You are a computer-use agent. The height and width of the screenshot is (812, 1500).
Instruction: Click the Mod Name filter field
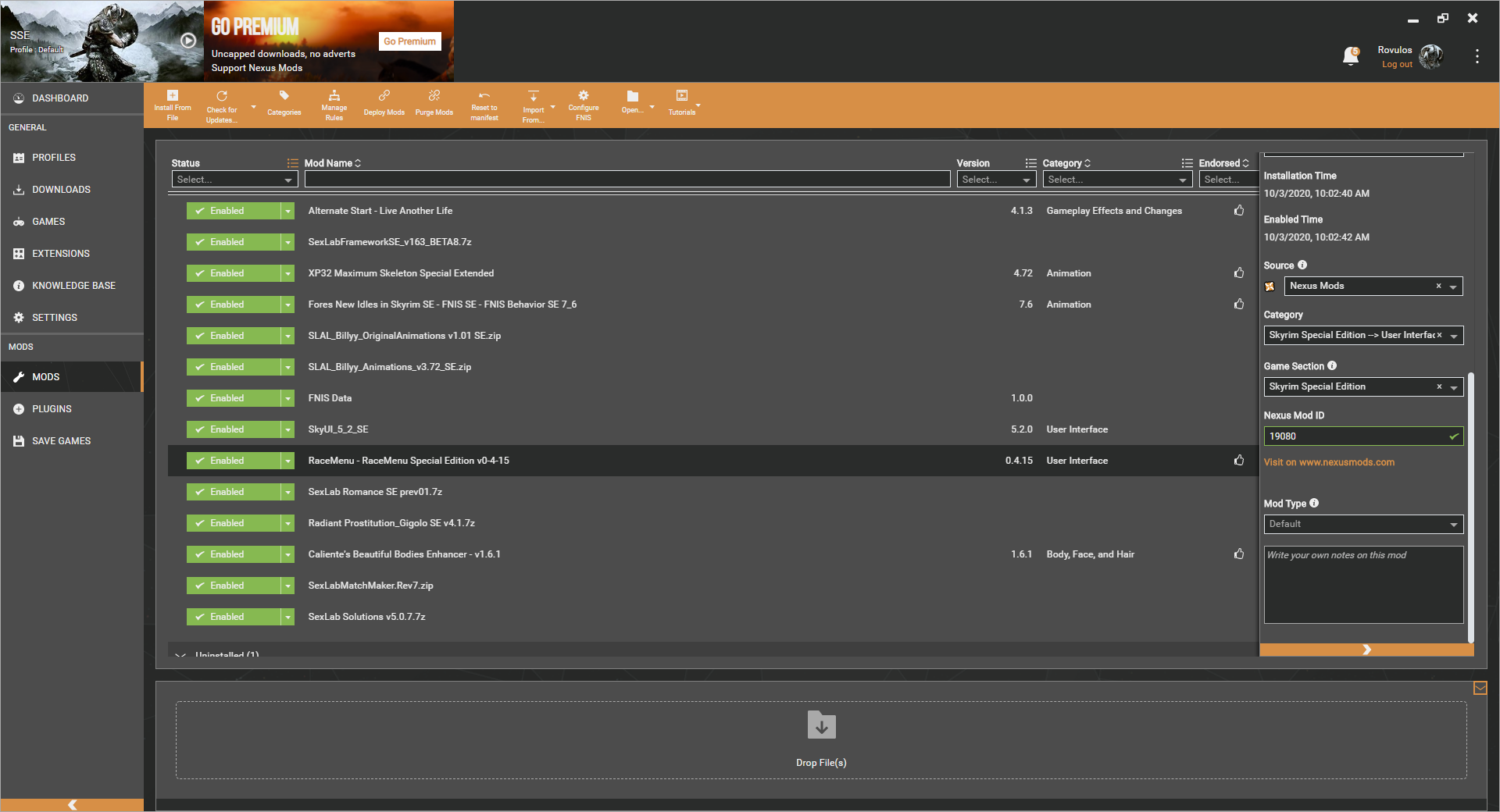tap(627, 180)
